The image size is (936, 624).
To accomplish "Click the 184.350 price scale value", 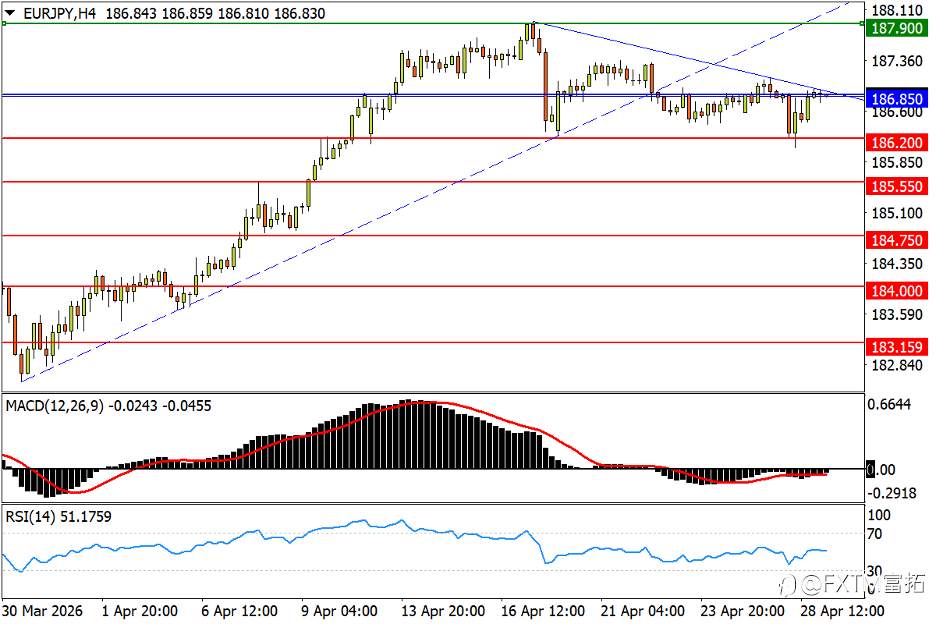I will tap(897, 263).
